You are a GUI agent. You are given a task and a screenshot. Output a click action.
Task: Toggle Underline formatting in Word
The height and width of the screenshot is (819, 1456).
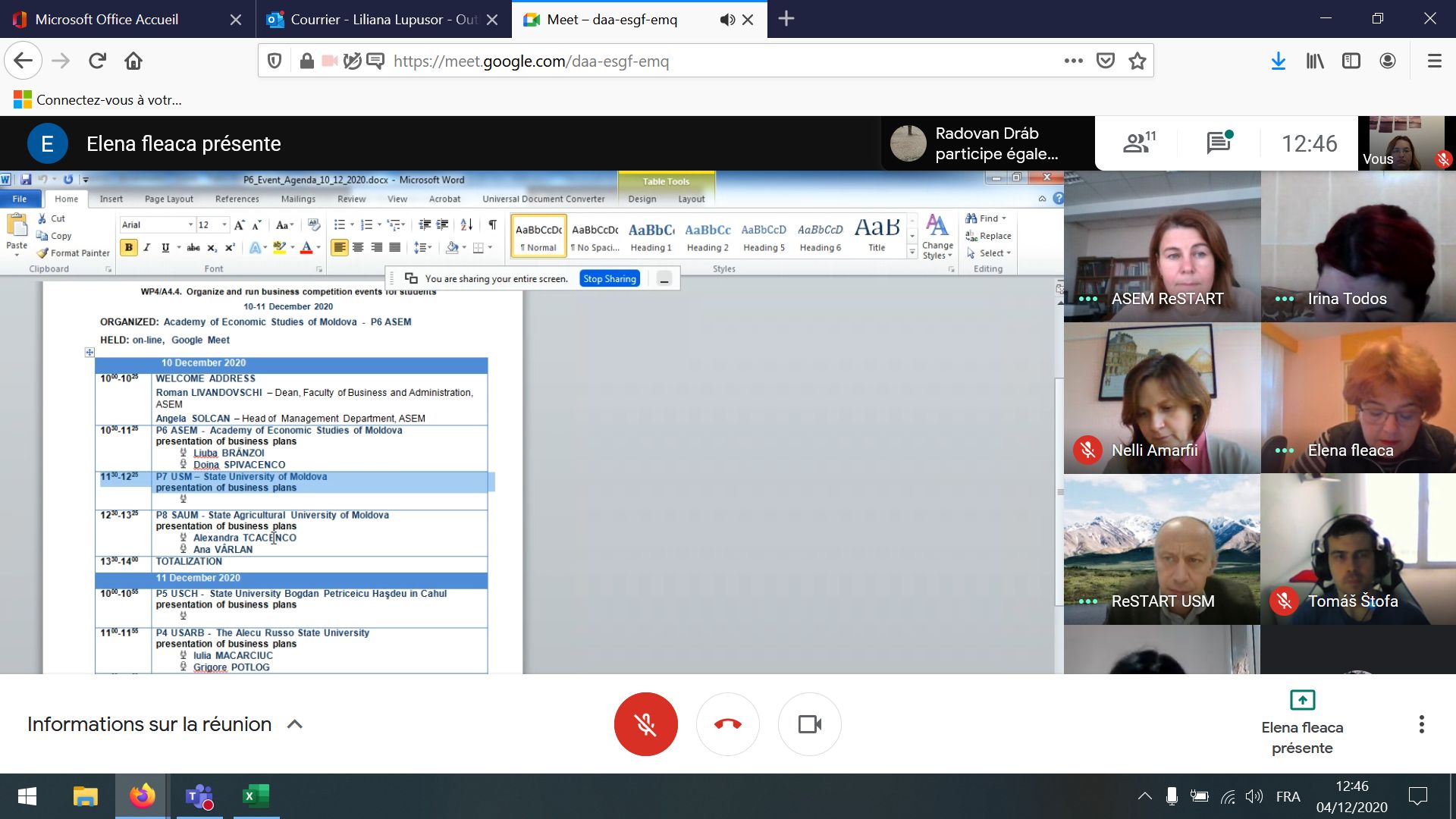coord(165,247)
